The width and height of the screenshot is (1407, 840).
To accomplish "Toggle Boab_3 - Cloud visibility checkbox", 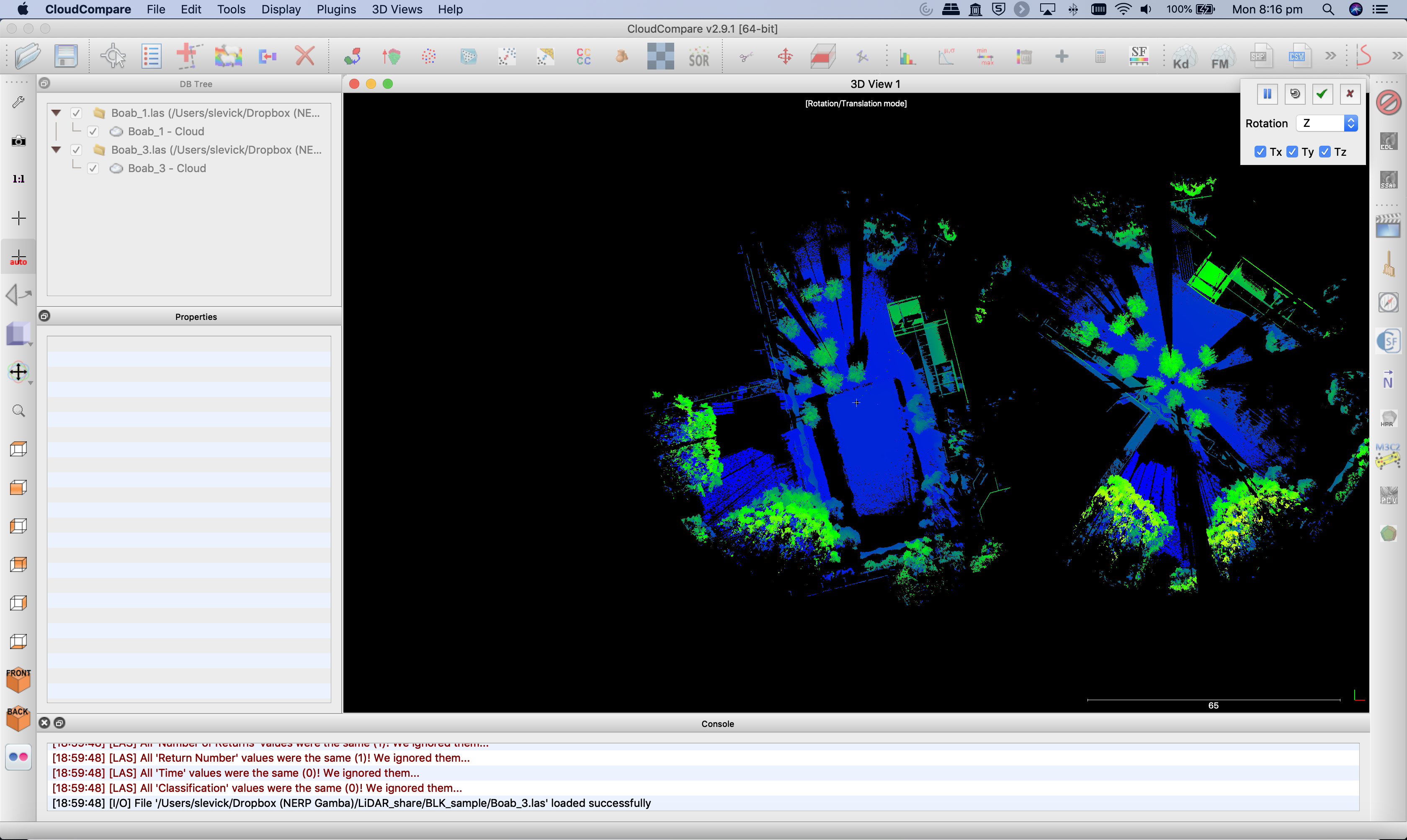I will point(93,168).
